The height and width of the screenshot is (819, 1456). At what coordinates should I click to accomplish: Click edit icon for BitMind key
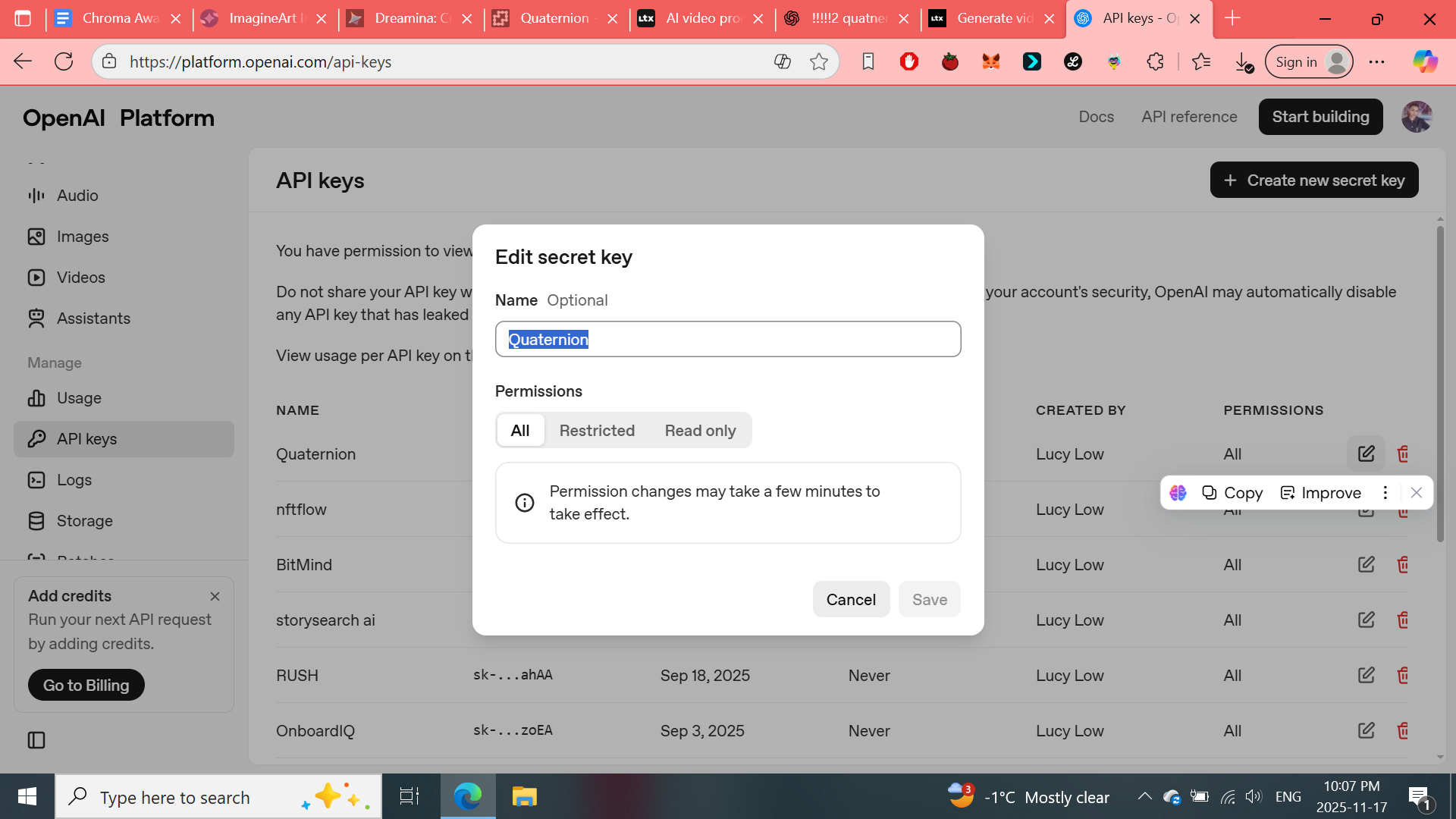pos(1366,564)
